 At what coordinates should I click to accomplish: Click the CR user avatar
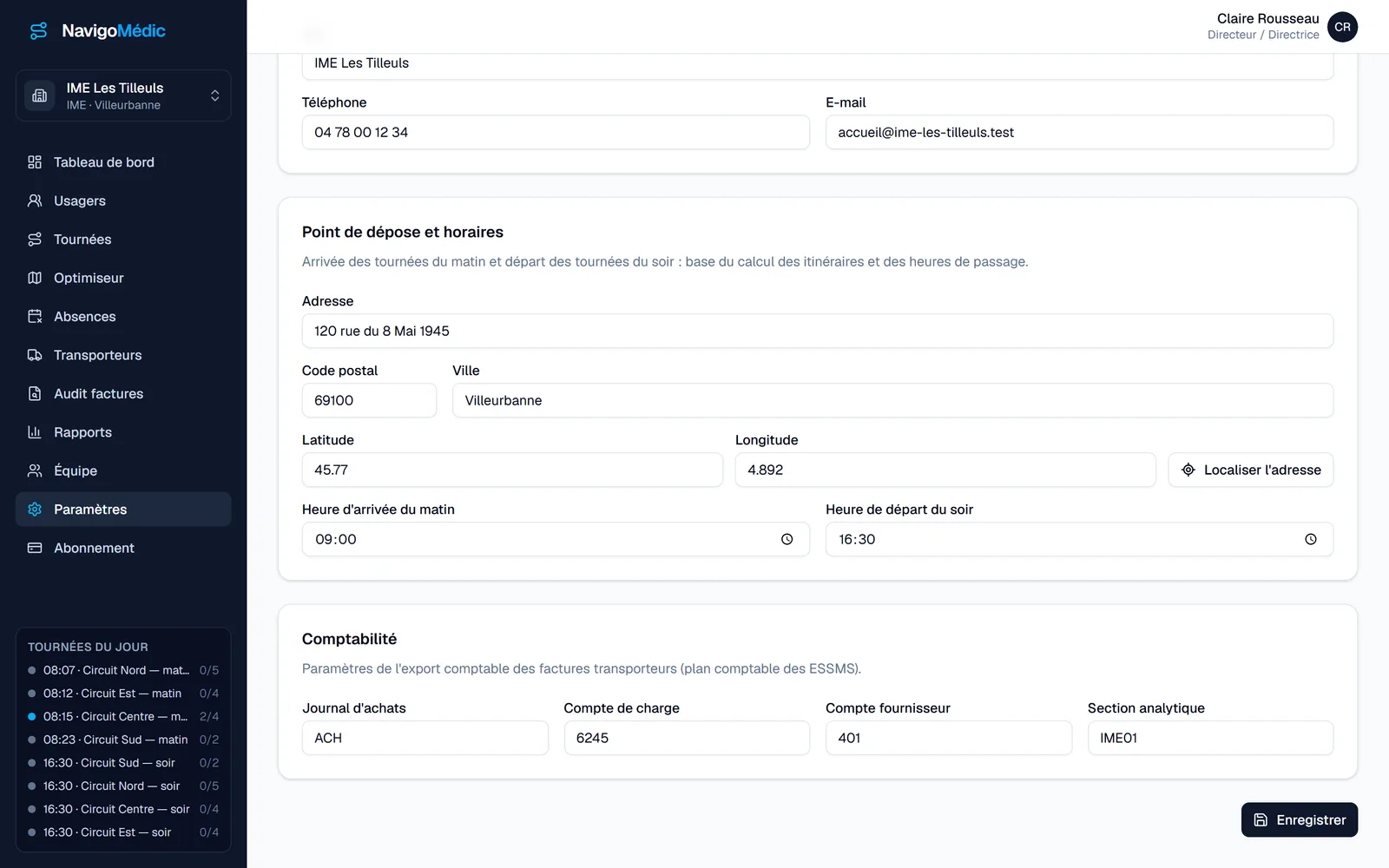tap(1342, 27)
